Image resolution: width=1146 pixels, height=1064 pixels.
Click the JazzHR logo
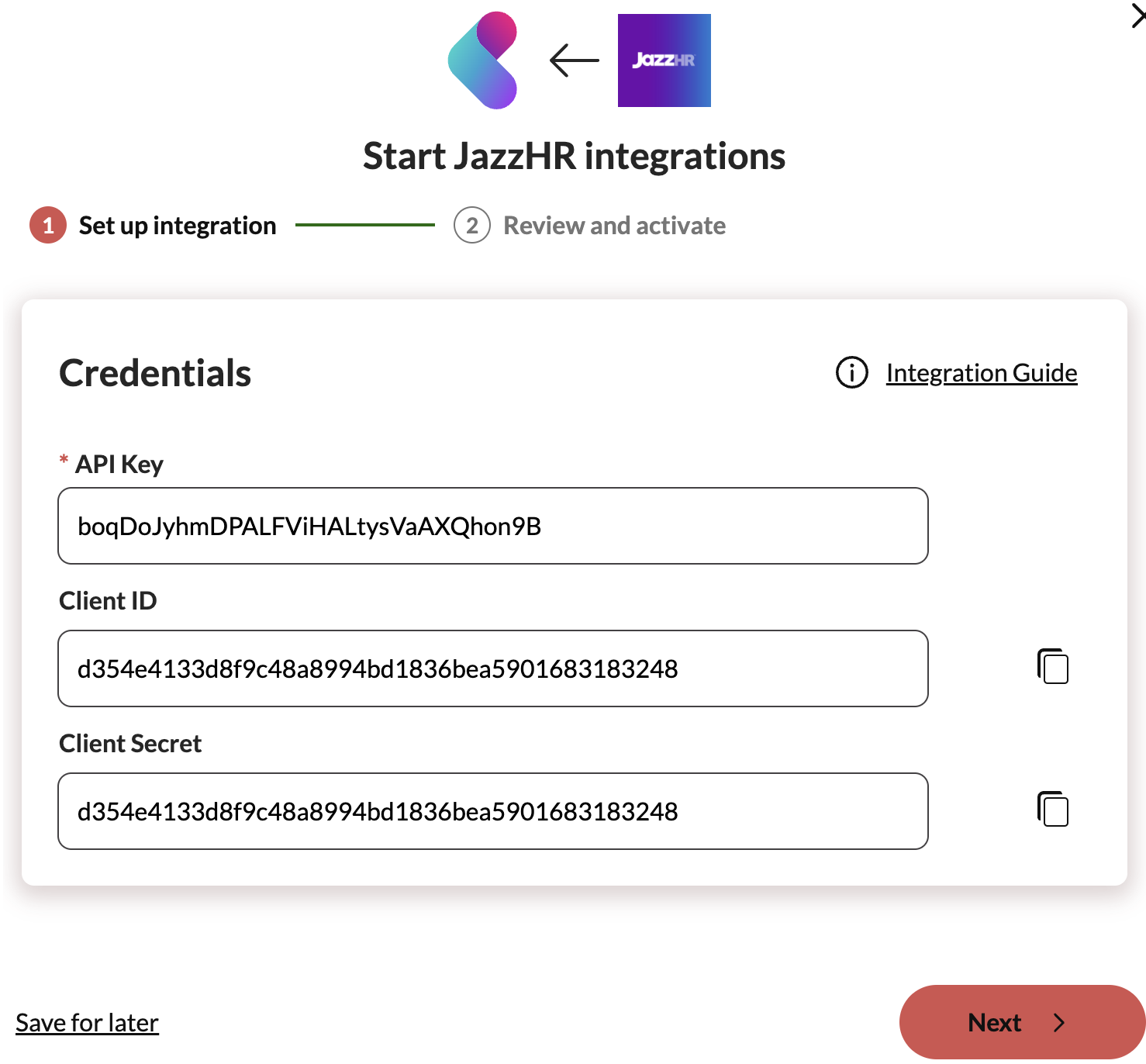click(x=664, y=60)
